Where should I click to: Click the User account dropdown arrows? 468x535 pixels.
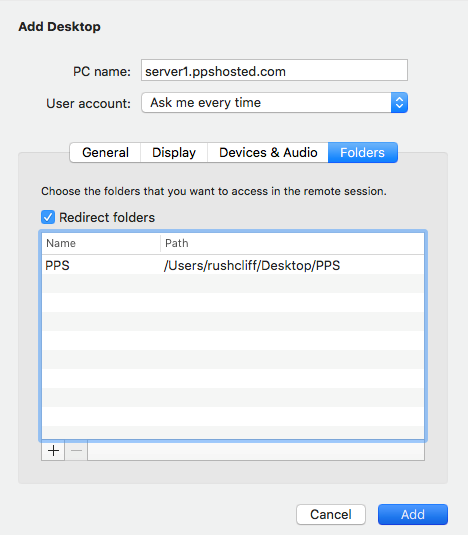coord(399,102)
